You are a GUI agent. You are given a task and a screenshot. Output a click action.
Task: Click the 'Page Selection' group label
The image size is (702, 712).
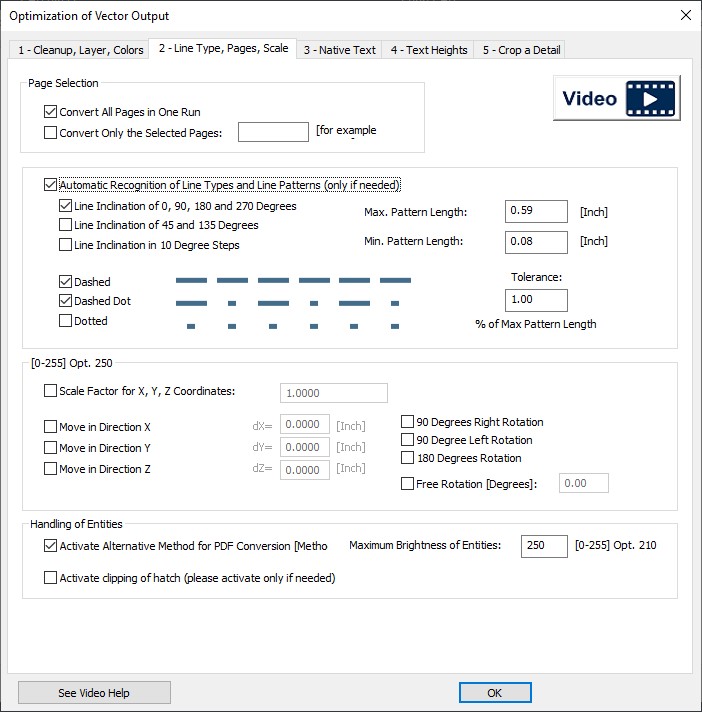point(63,83)
